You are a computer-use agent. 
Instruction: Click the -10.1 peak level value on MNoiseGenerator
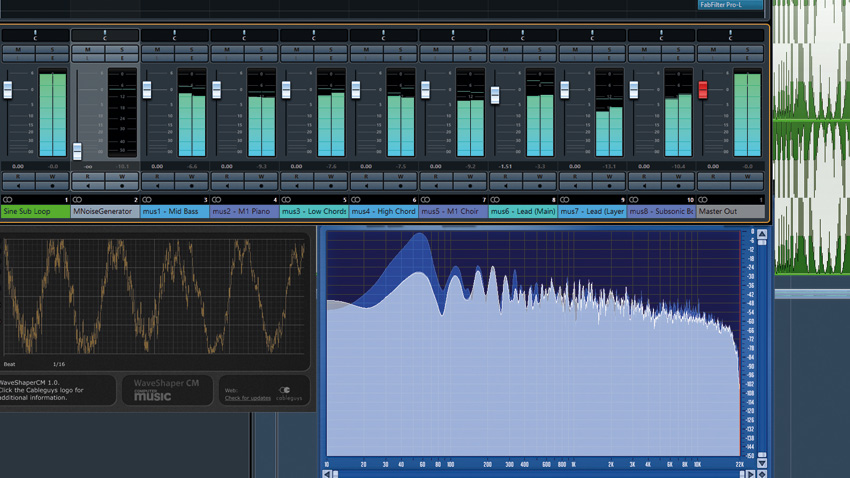(122, 166)
